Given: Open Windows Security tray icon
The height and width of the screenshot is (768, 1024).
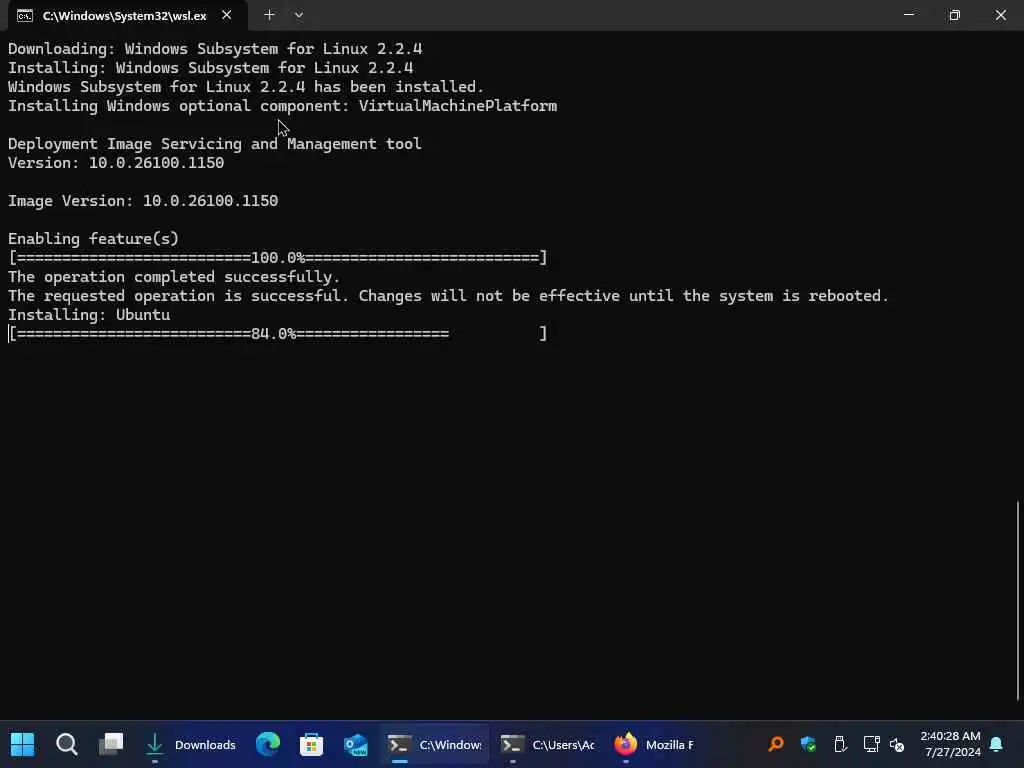Looking at the screenshot, I should click(808, 744).
